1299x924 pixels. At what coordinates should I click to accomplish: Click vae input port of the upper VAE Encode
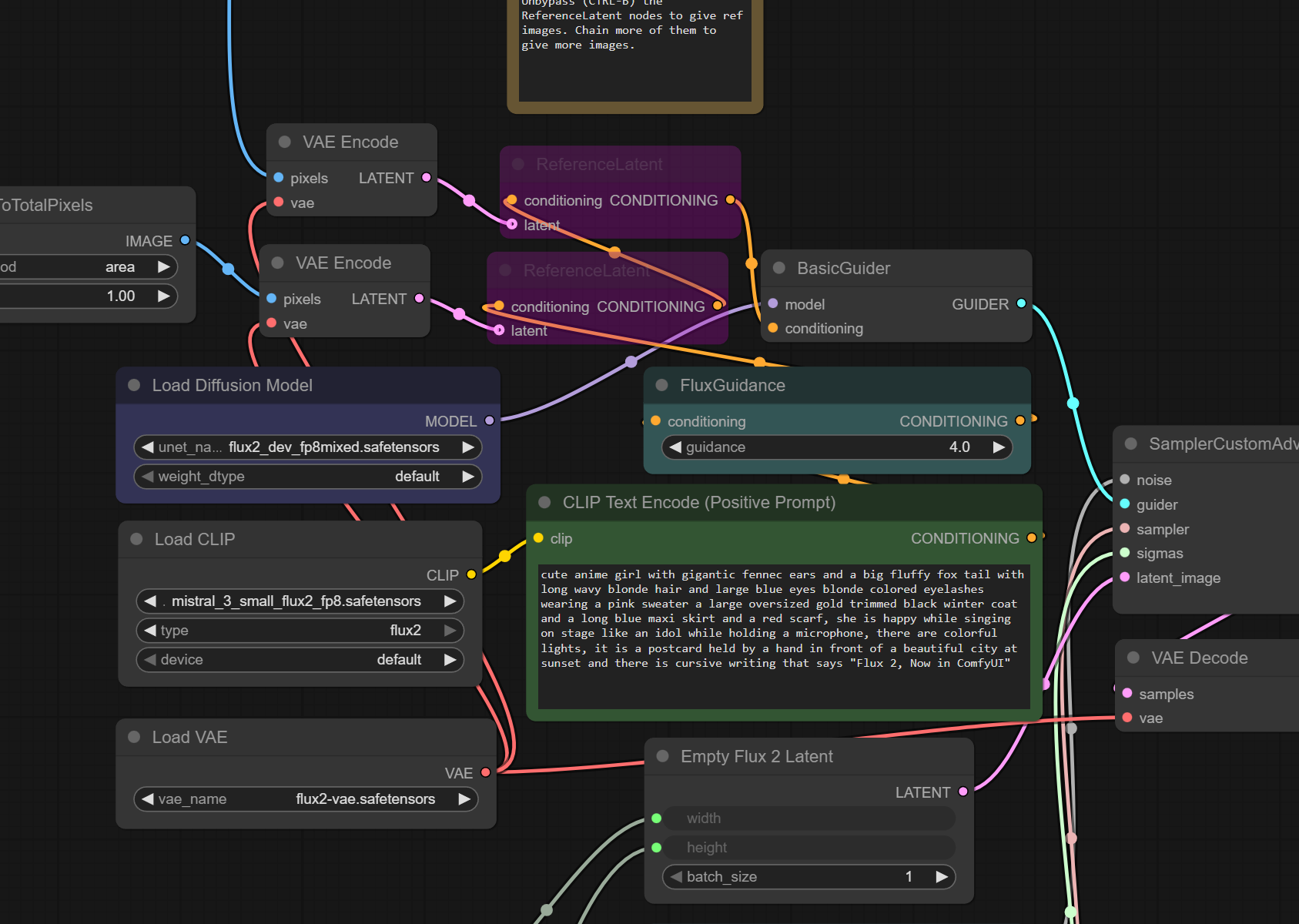[x=279, y=202]
